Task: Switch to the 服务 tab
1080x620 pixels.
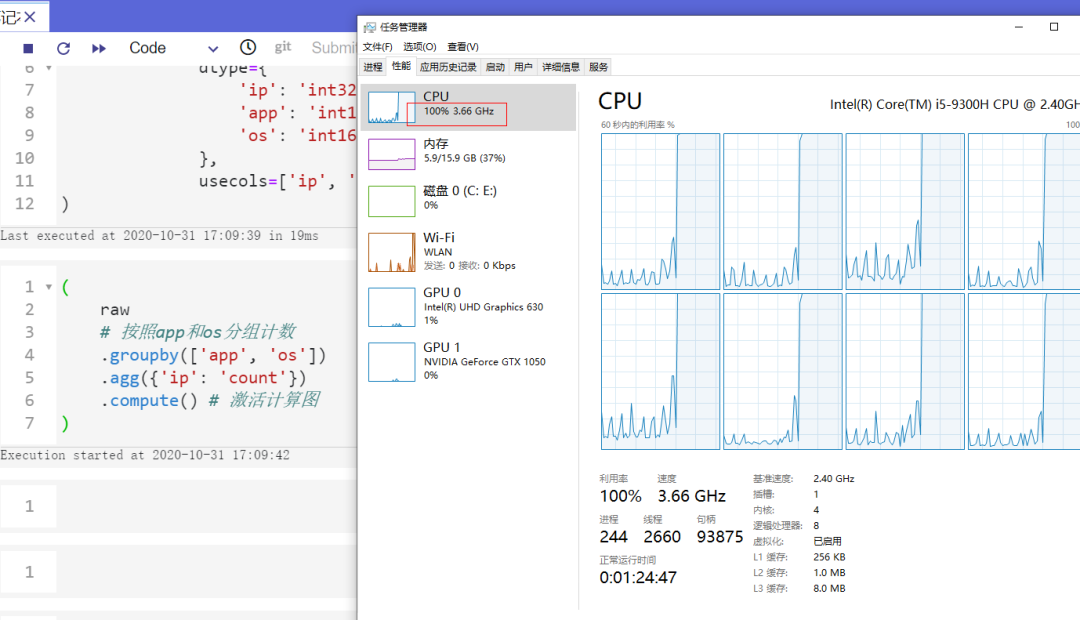Action: [x=598, y=67]
